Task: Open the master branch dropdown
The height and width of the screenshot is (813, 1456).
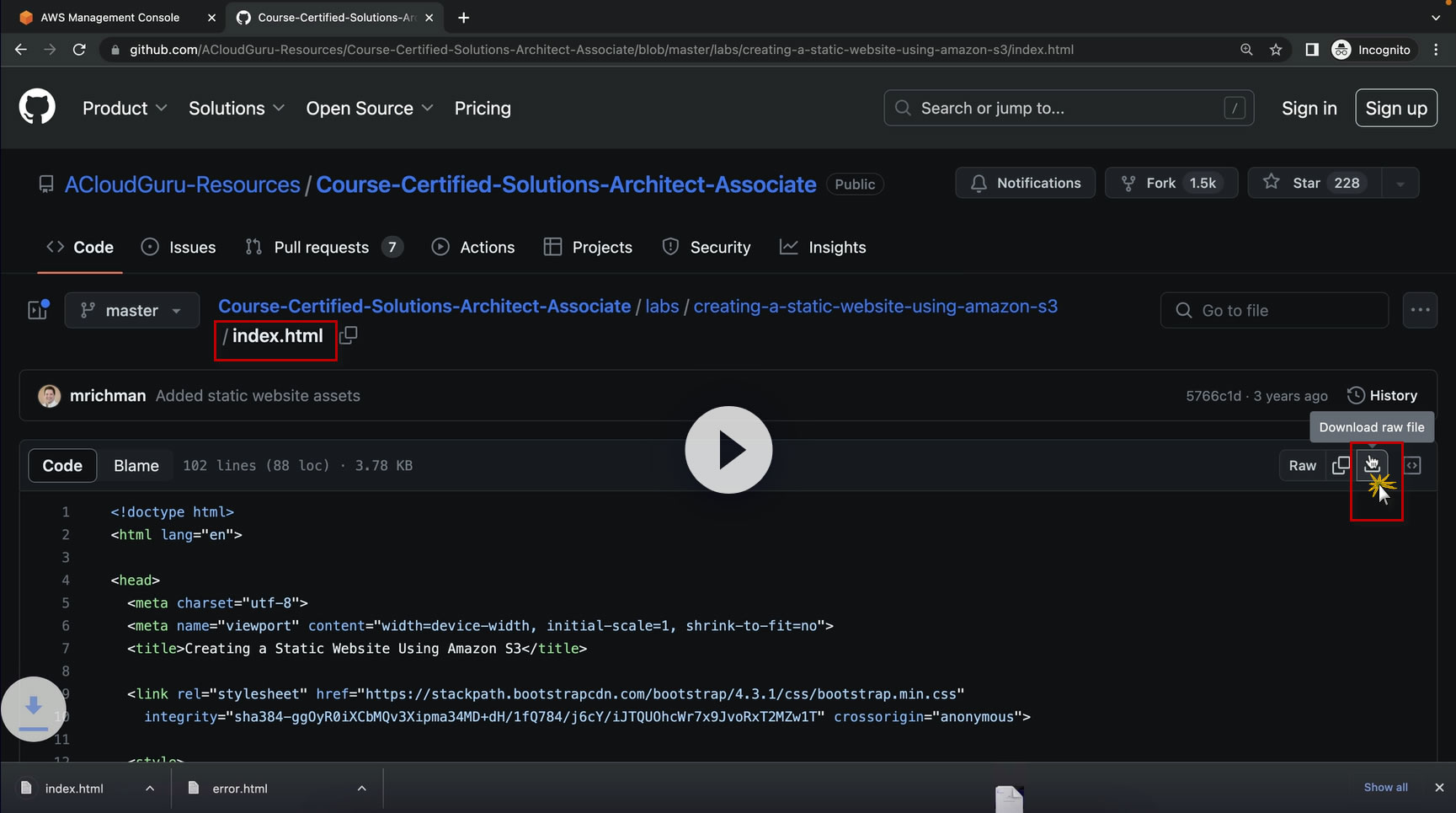Action: click(x=132, y=310)
